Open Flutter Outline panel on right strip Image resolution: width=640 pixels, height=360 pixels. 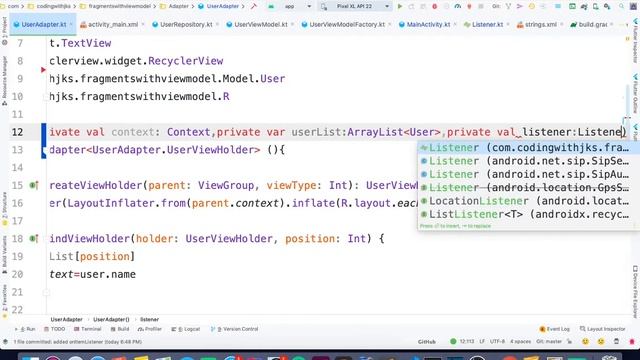pyautogui.click(x=635, y=94)
